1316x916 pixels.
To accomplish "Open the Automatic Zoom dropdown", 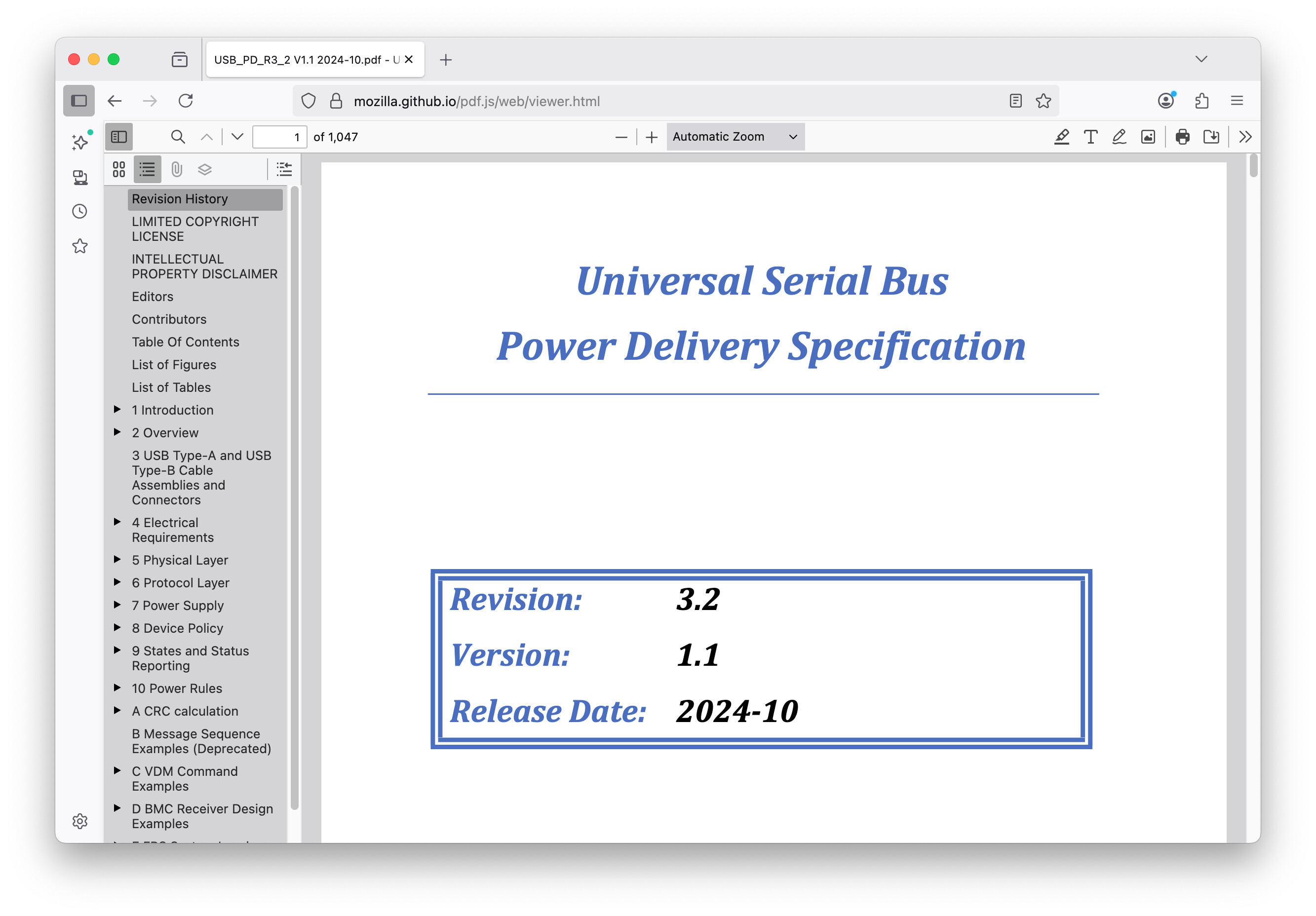I will (x=735, y=136).
